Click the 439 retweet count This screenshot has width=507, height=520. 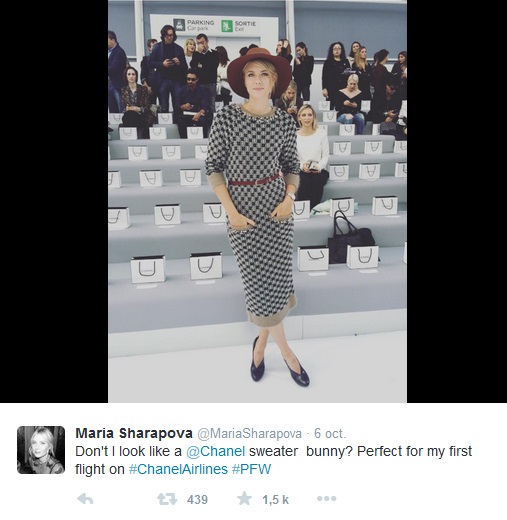pyautogui.click(x=197, y=500)
